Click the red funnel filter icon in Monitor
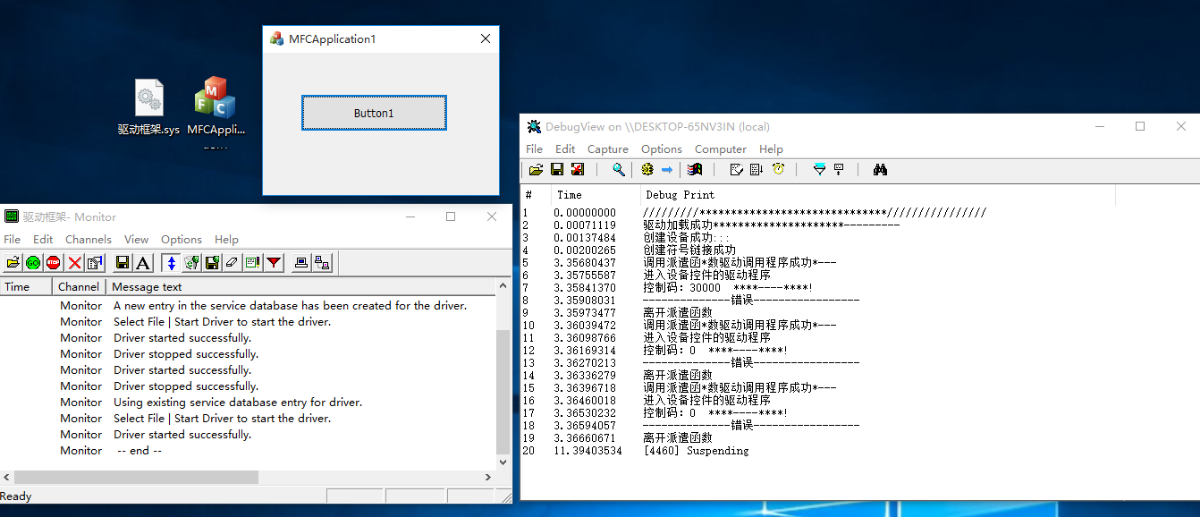The image size is (1200, 517). click(273, 263)
